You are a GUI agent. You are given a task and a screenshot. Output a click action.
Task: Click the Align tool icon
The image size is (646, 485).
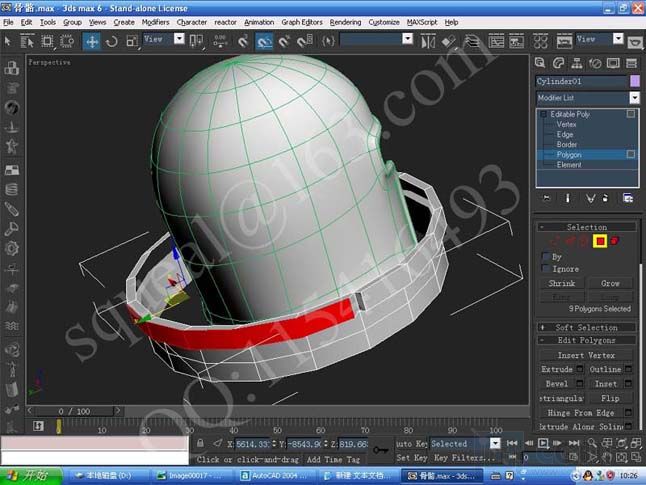pos(449,42)
